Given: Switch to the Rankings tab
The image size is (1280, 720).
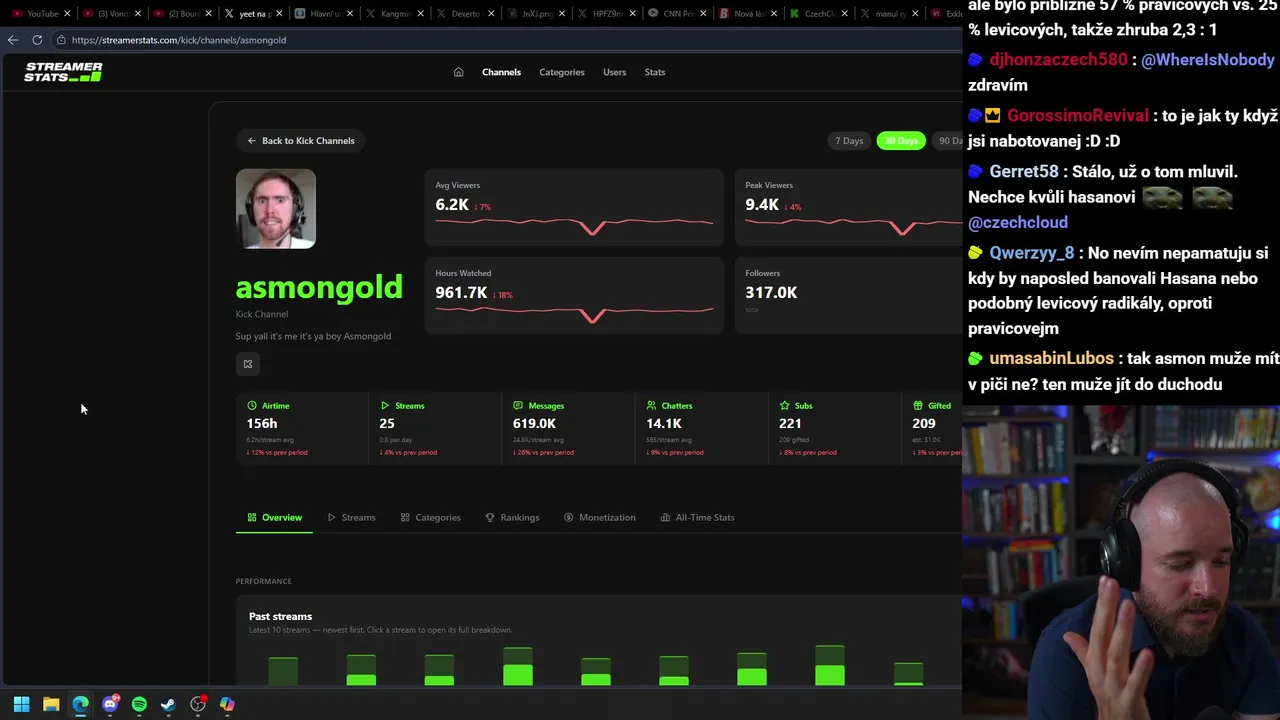Looking at the screenshot, I should [x=512, y=517].
